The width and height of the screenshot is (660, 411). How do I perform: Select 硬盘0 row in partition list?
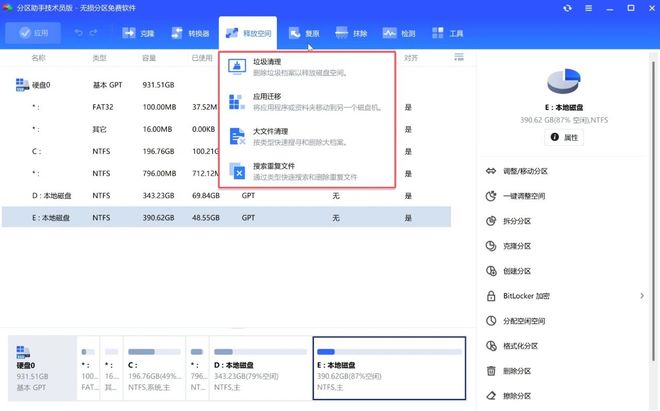pyautogui.click(x=226, y=85)
